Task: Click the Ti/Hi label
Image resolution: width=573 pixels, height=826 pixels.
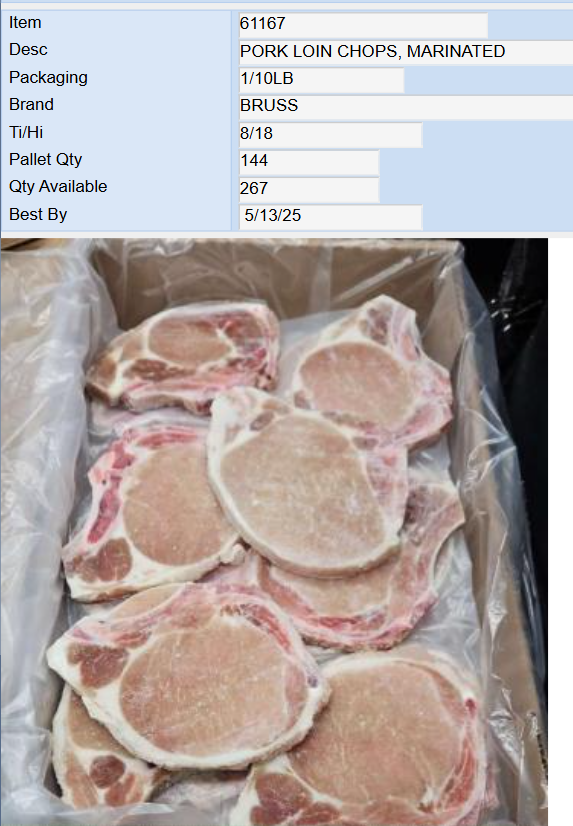Action: click(x=26, y=132)
